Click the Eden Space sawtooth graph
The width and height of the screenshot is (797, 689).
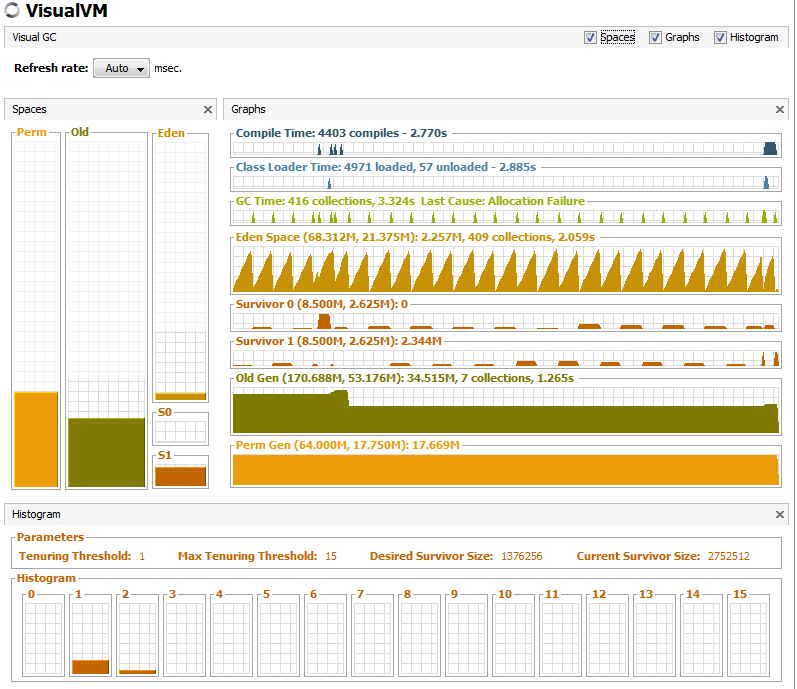(x=506, y=269)
